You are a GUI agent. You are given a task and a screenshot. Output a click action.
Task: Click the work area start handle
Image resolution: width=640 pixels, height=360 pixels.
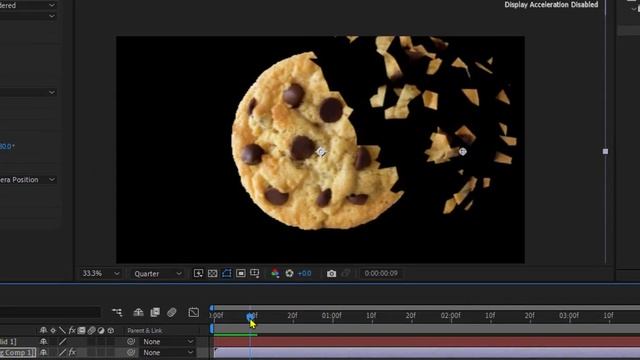pos(212,329)
